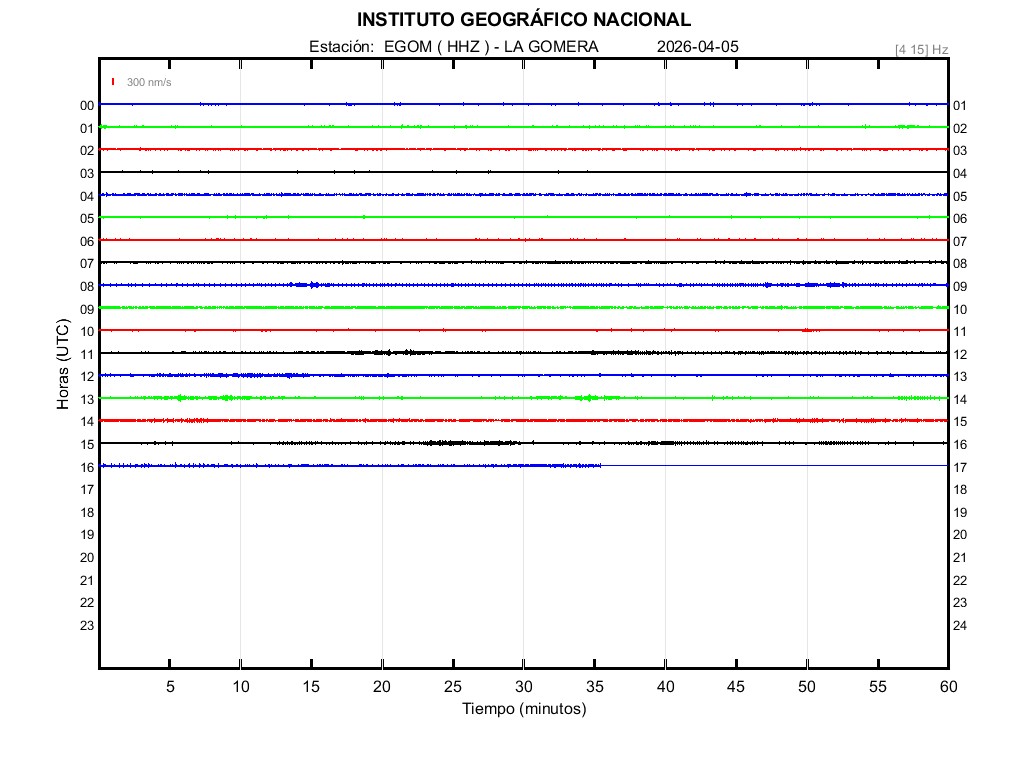Click the date 2026-04-05 in header
1024x768 pixels.
[x=698, y=47]
